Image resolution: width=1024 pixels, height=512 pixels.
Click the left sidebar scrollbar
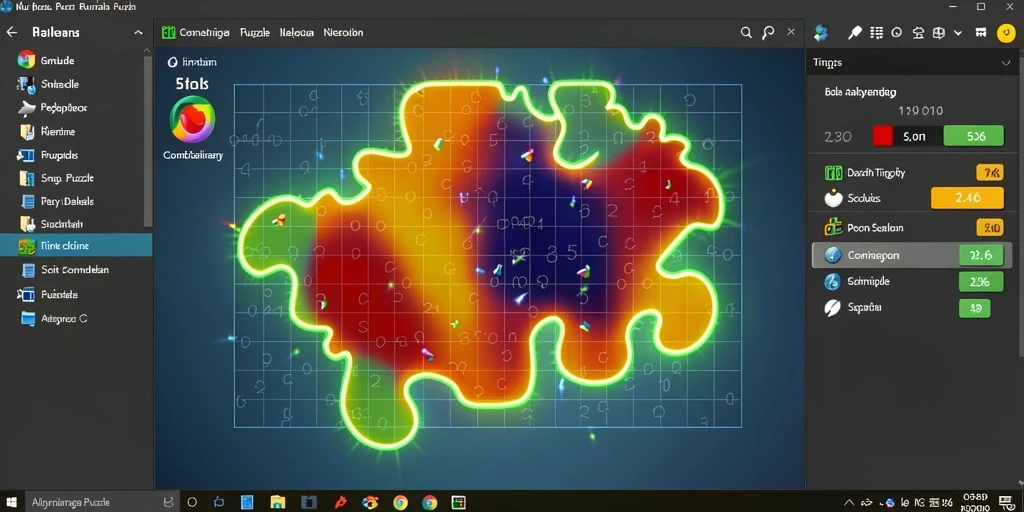click(x=148, y=140)
